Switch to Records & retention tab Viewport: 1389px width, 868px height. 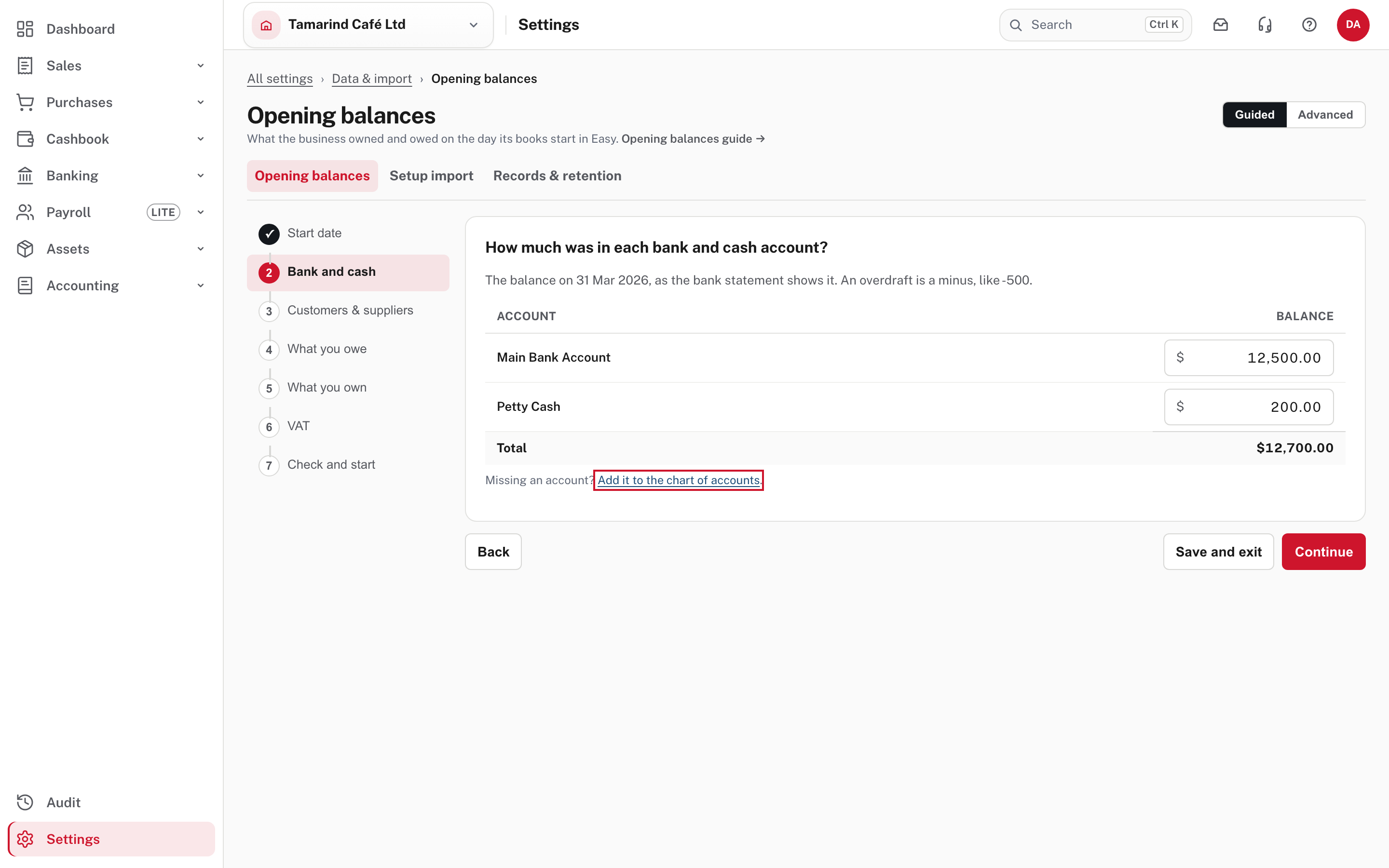coord(558,176)
